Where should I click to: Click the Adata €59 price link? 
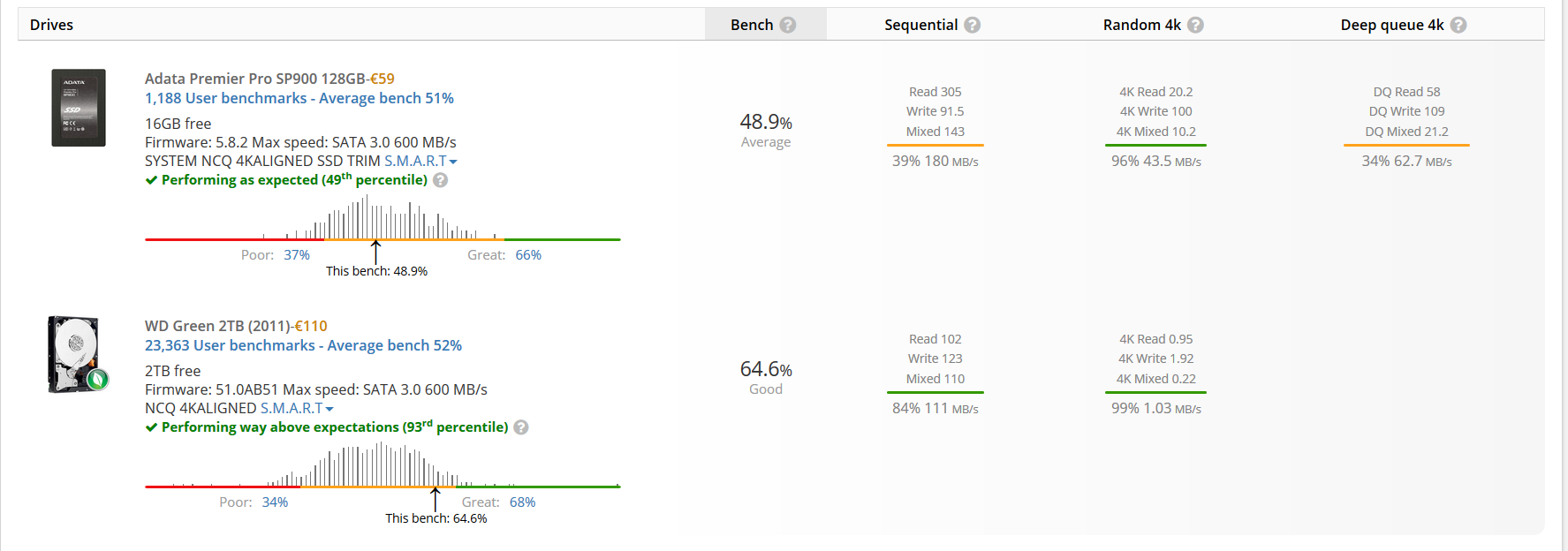pos(383,79)
